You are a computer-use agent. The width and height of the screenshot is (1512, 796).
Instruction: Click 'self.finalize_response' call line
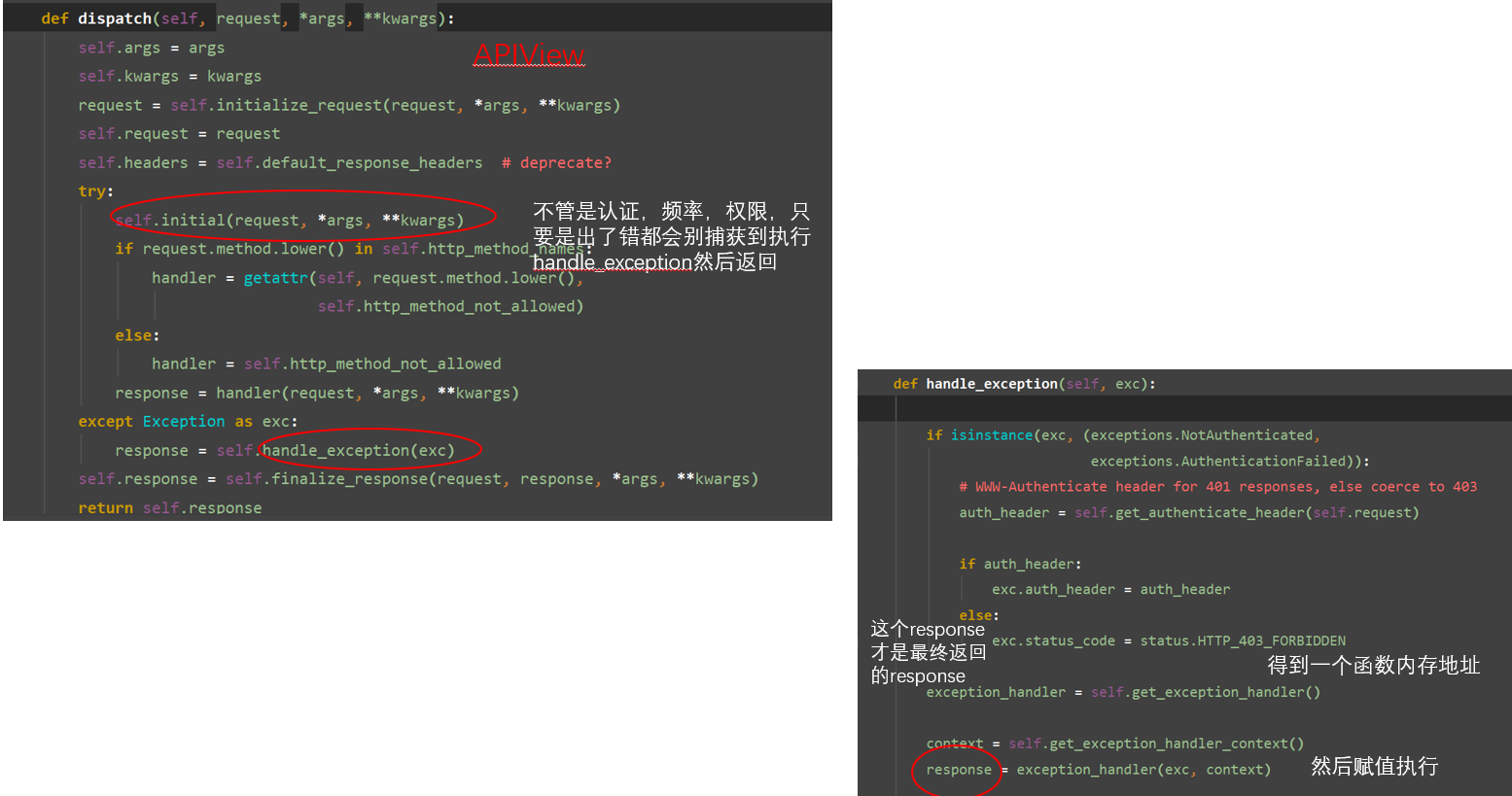click(x=418, y=478)
